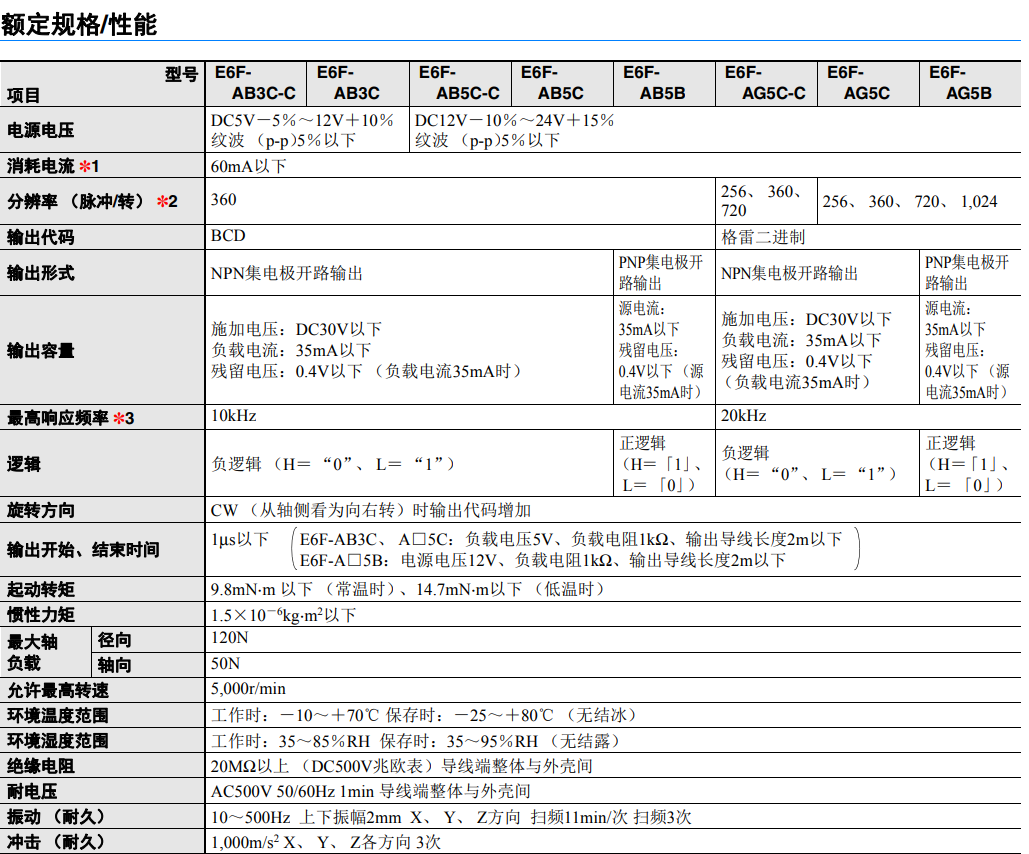The width and height of the screenshot is (1029, 854).
Task: Click the 轴向 sub-label
Action: (115, 665)
